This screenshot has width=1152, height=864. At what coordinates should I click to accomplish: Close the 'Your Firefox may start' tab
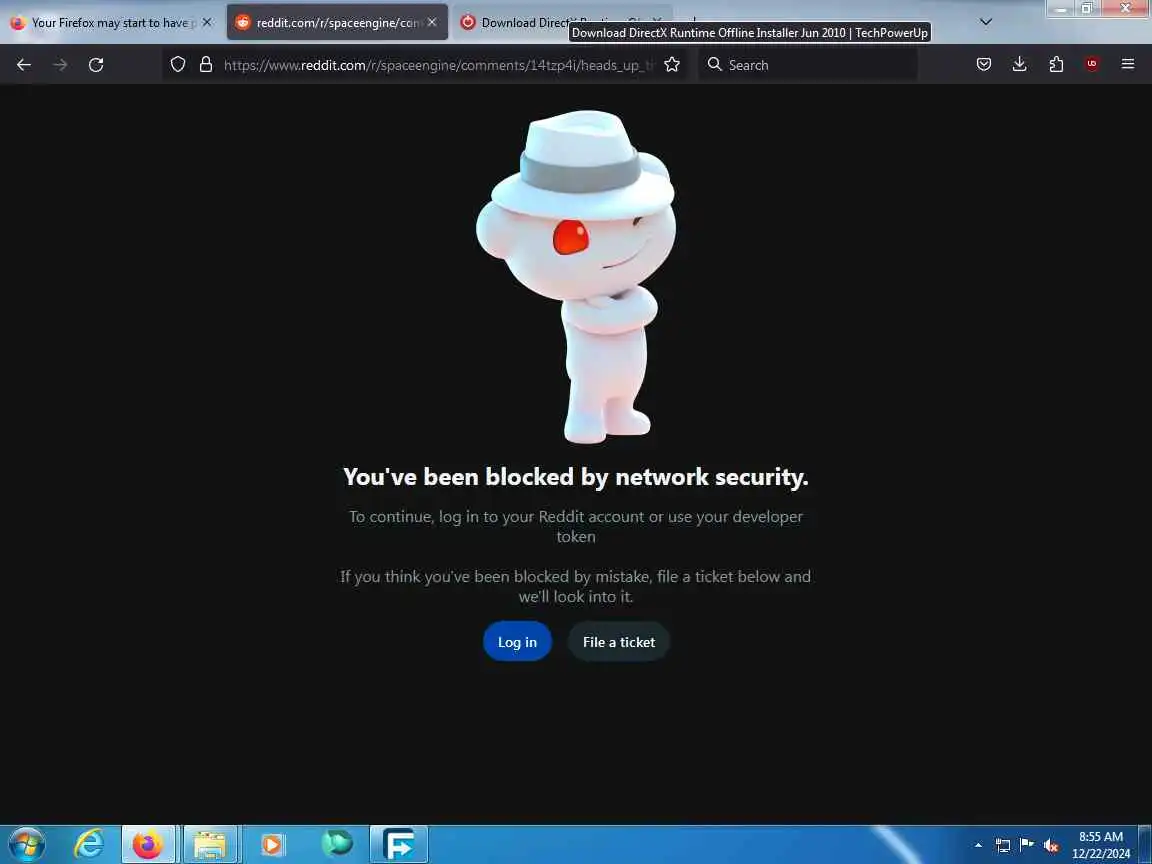[x=207, y=23]
